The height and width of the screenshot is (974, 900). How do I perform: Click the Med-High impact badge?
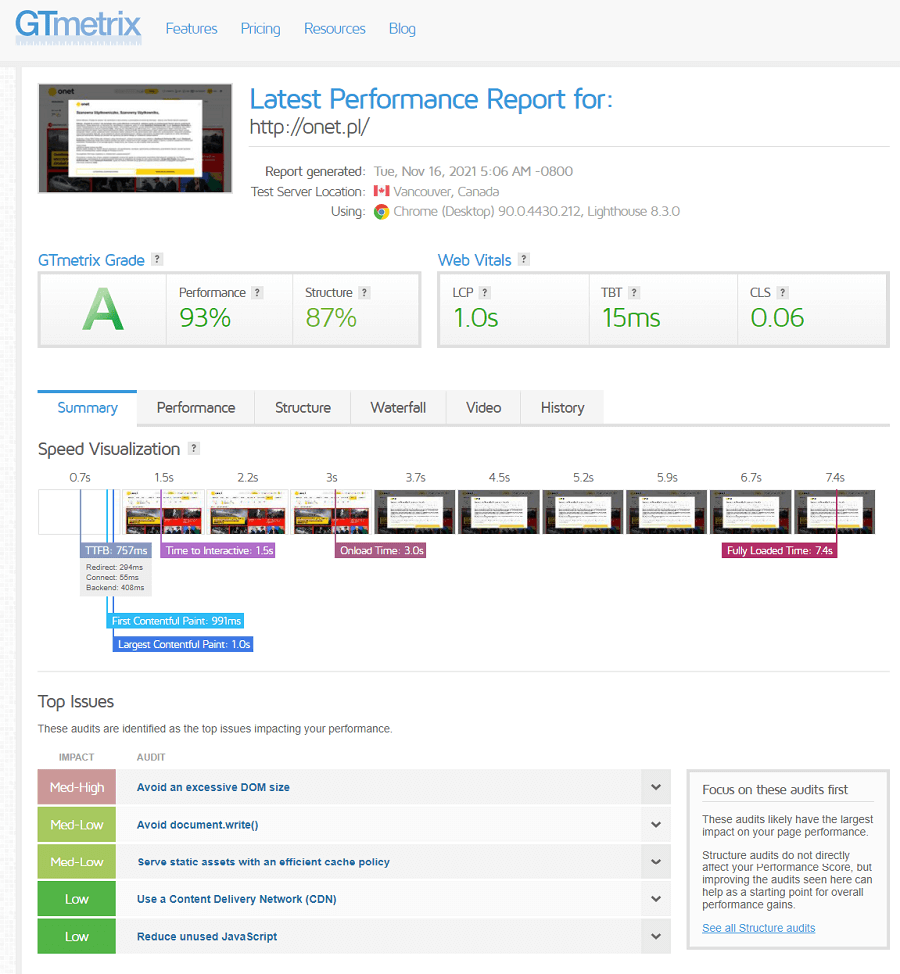click(77, 787)
